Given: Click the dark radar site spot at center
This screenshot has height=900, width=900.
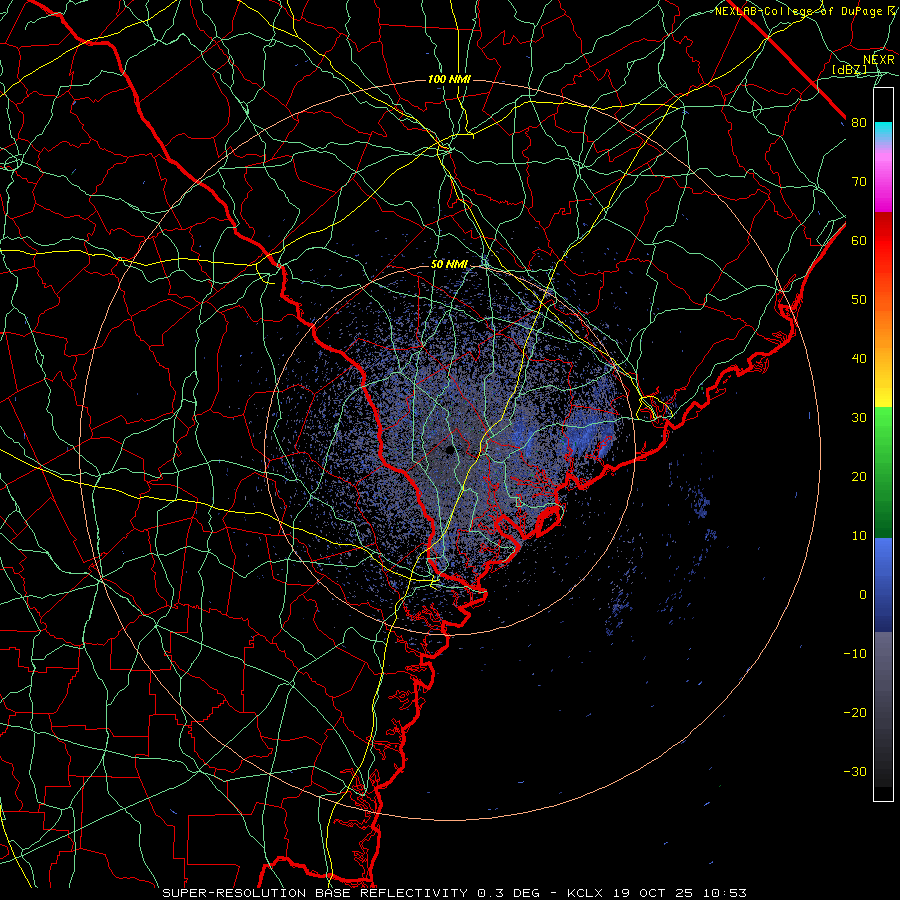Looking at the screenshot, I should tap(449, 451).
